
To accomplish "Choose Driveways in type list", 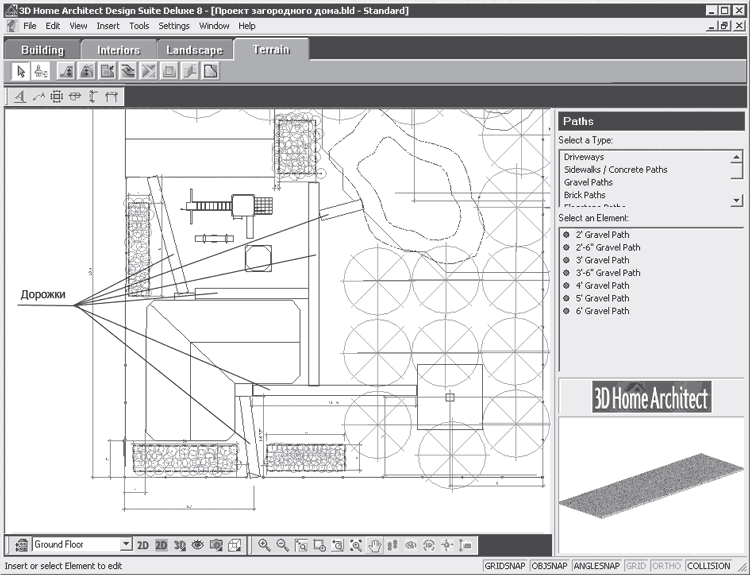I will (x=584, y=157).
